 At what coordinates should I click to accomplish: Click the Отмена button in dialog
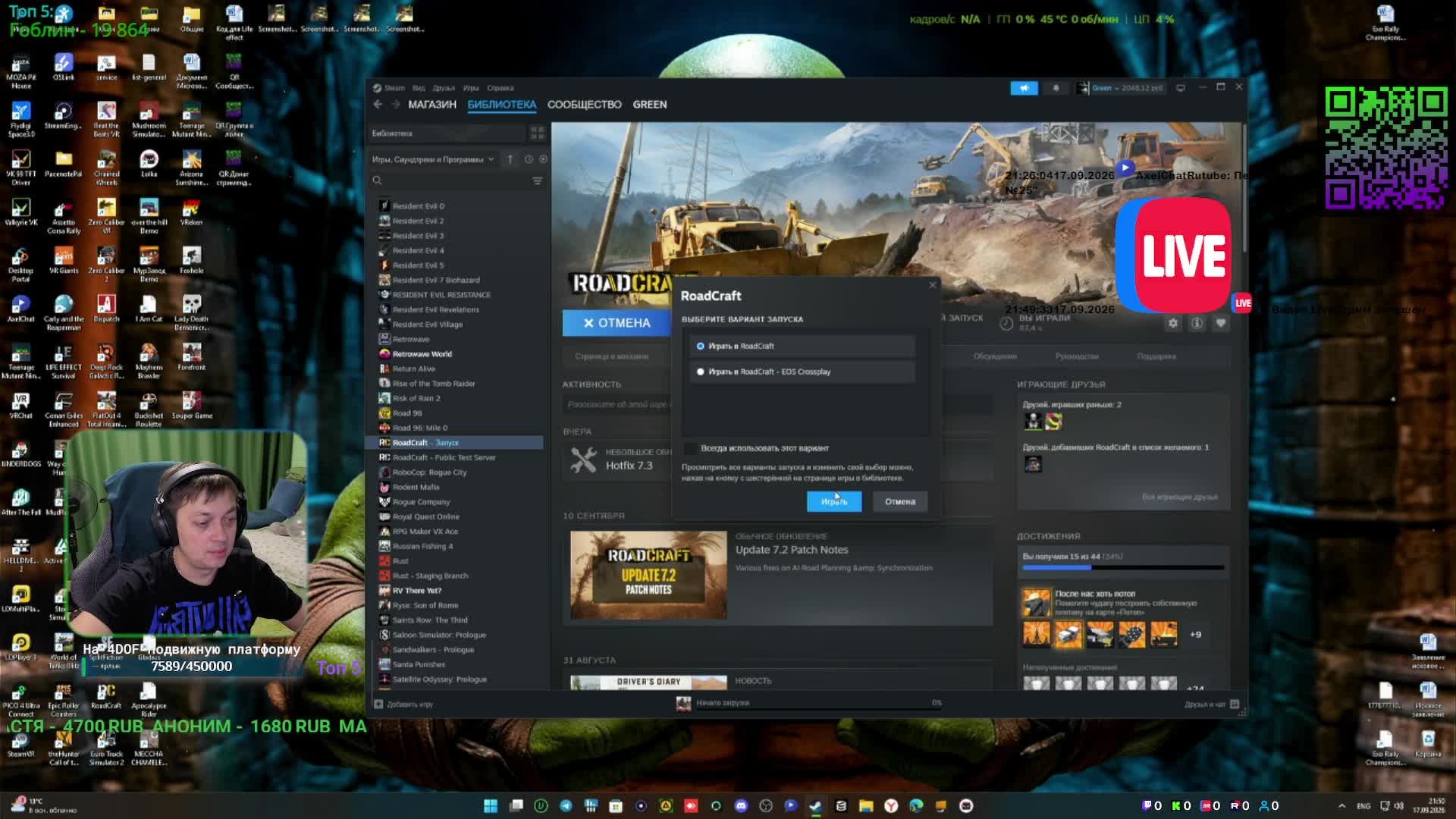coord(900,501)
